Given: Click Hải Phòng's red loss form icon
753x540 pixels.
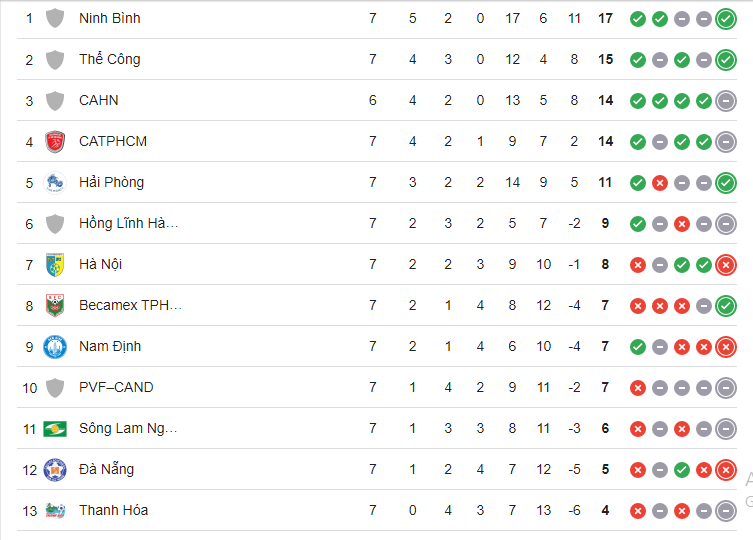Looking at the screenshot, I should pos(659,182).
